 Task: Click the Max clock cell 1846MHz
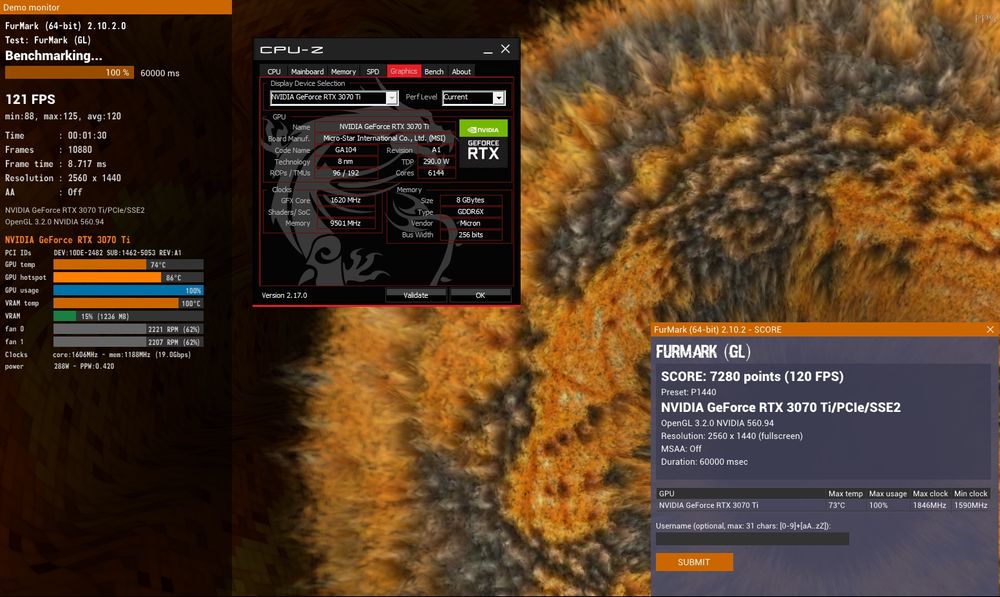point(929,505)
